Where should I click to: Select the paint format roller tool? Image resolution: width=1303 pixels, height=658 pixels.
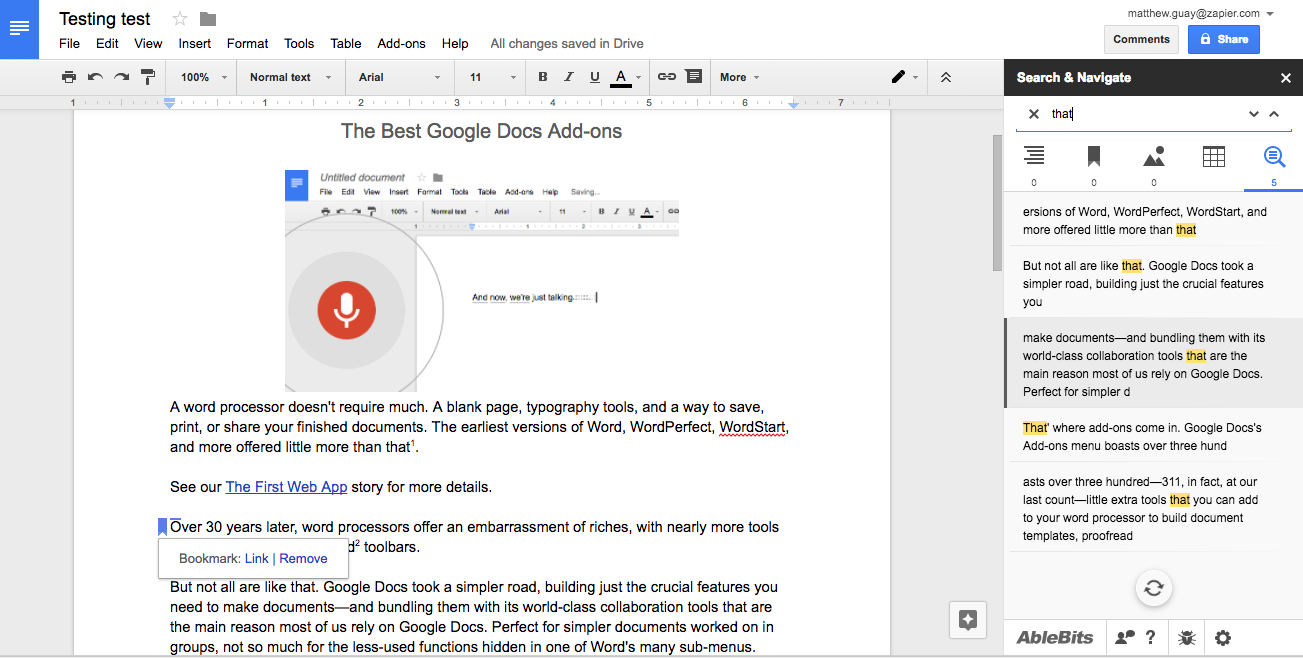(148, 77)
